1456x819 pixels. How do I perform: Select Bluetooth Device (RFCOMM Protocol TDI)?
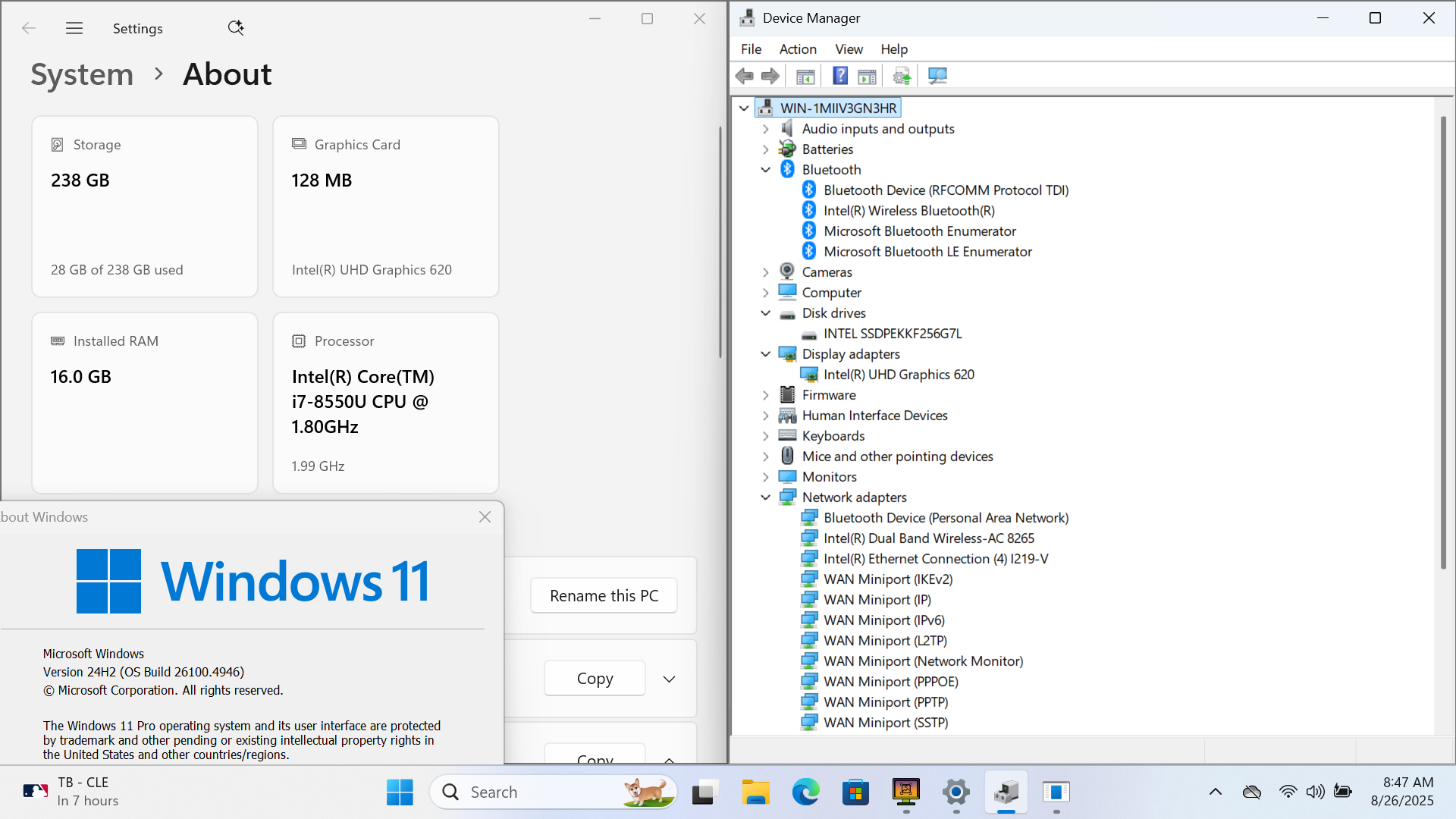tap(946, 190)
